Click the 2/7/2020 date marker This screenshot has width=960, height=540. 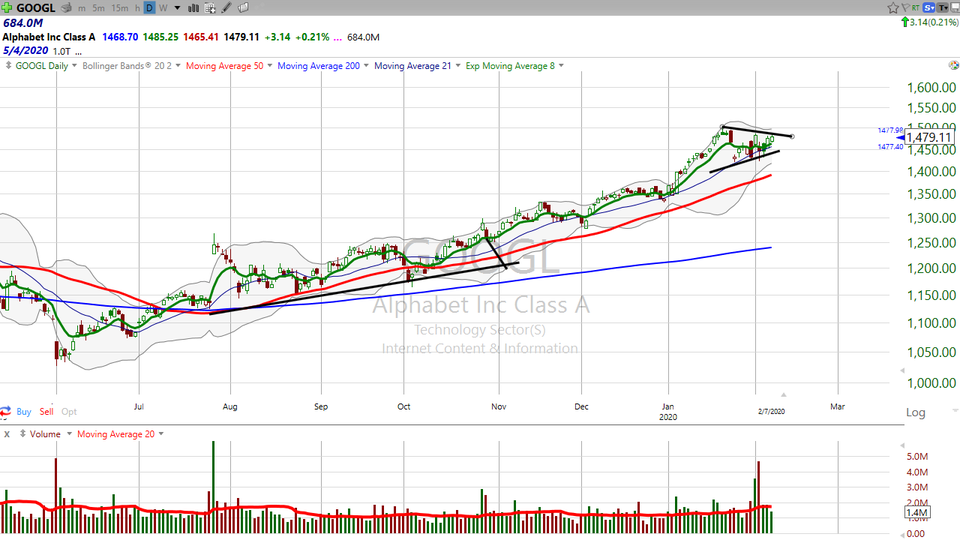[x=771, y=411]
